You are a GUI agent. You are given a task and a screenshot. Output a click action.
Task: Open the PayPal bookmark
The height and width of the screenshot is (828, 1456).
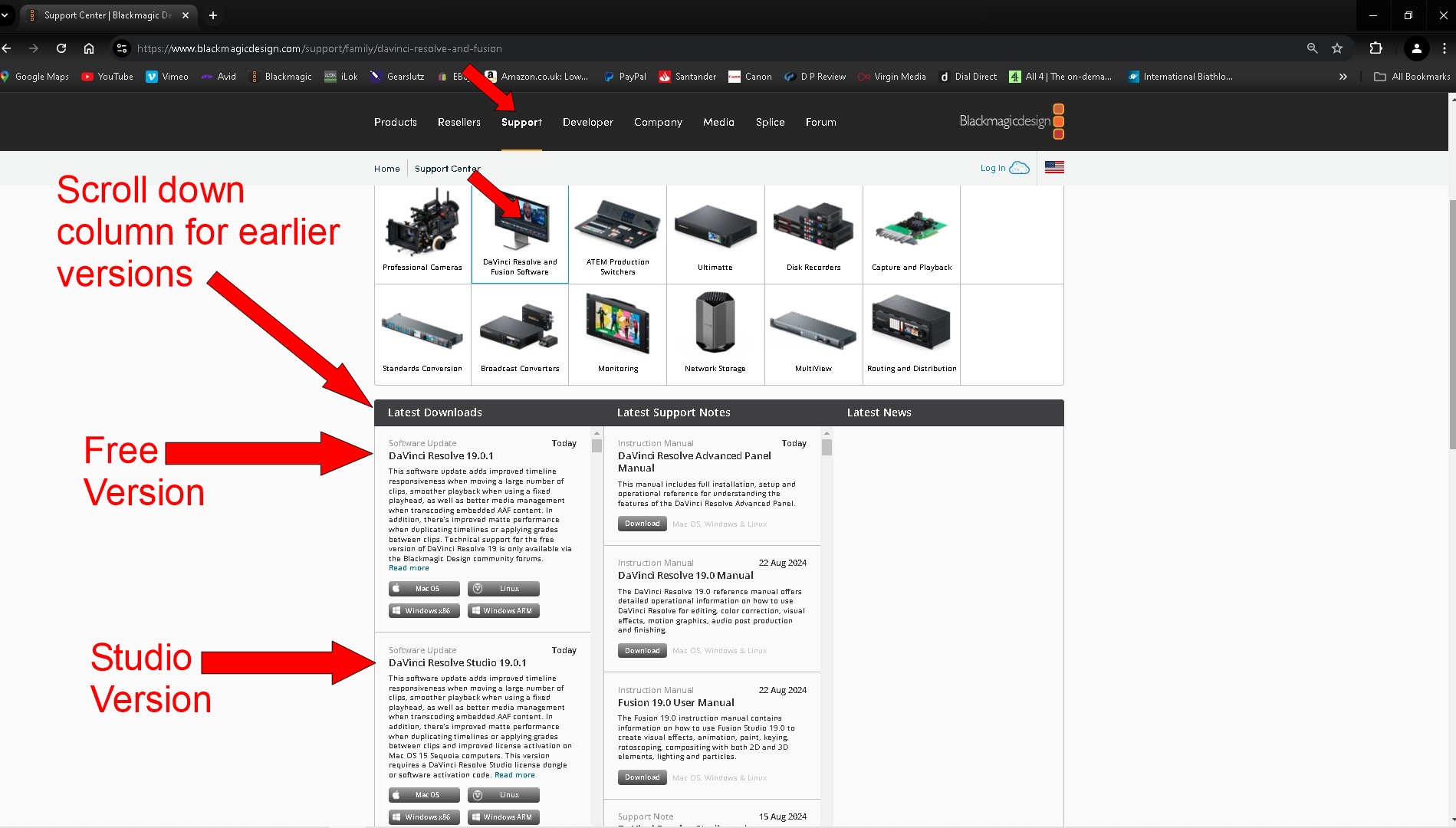pos(625,77)
